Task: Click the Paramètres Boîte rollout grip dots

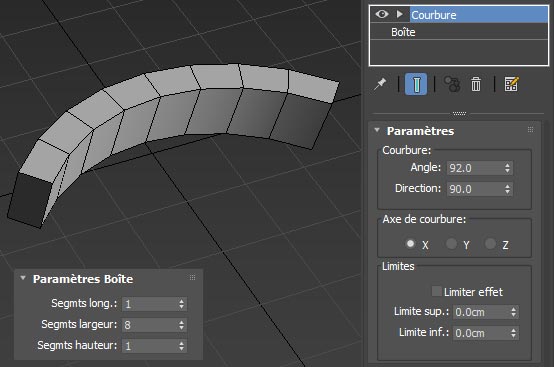Action: click(x=192, y=277)
